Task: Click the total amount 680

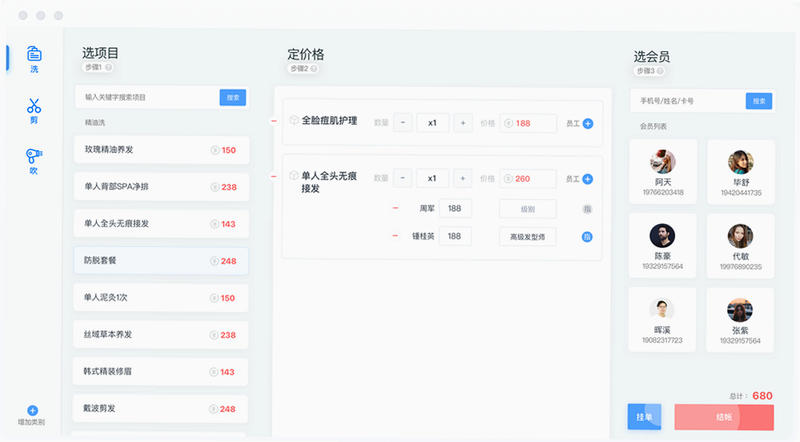Action: coord(762,396)
